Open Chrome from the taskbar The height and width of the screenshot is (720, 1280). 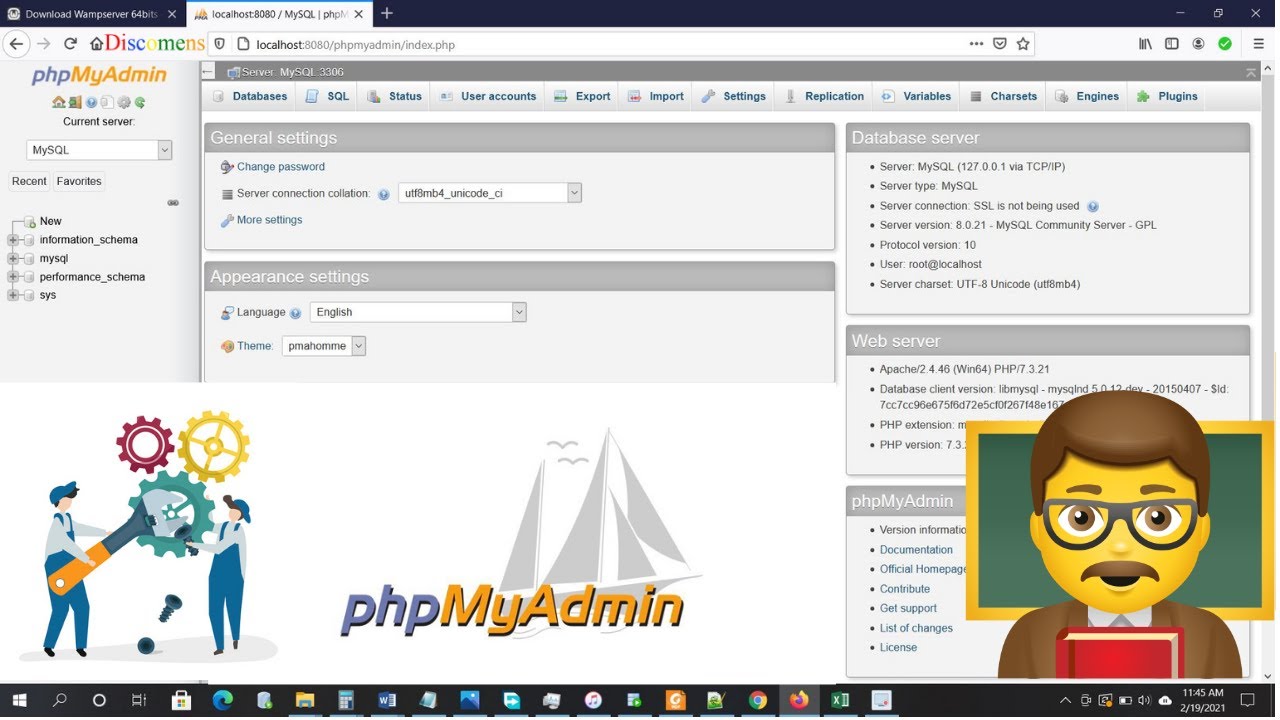(x=757, y=700)
